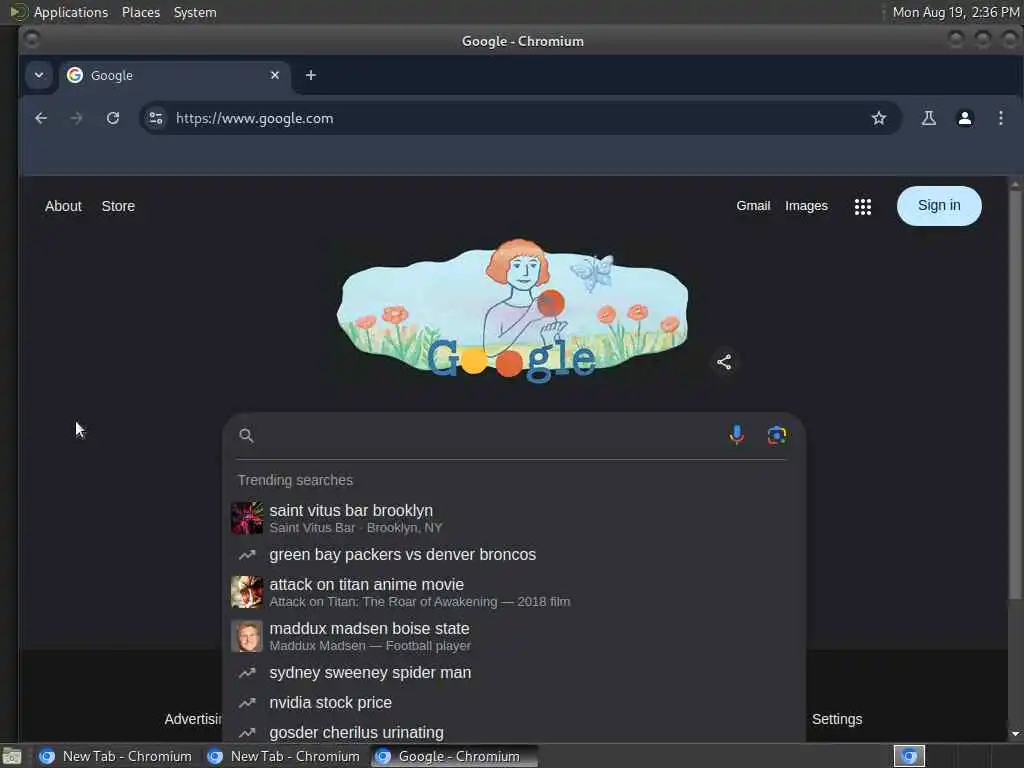Select suggestion attack on titan anime movie

[514, 592]
